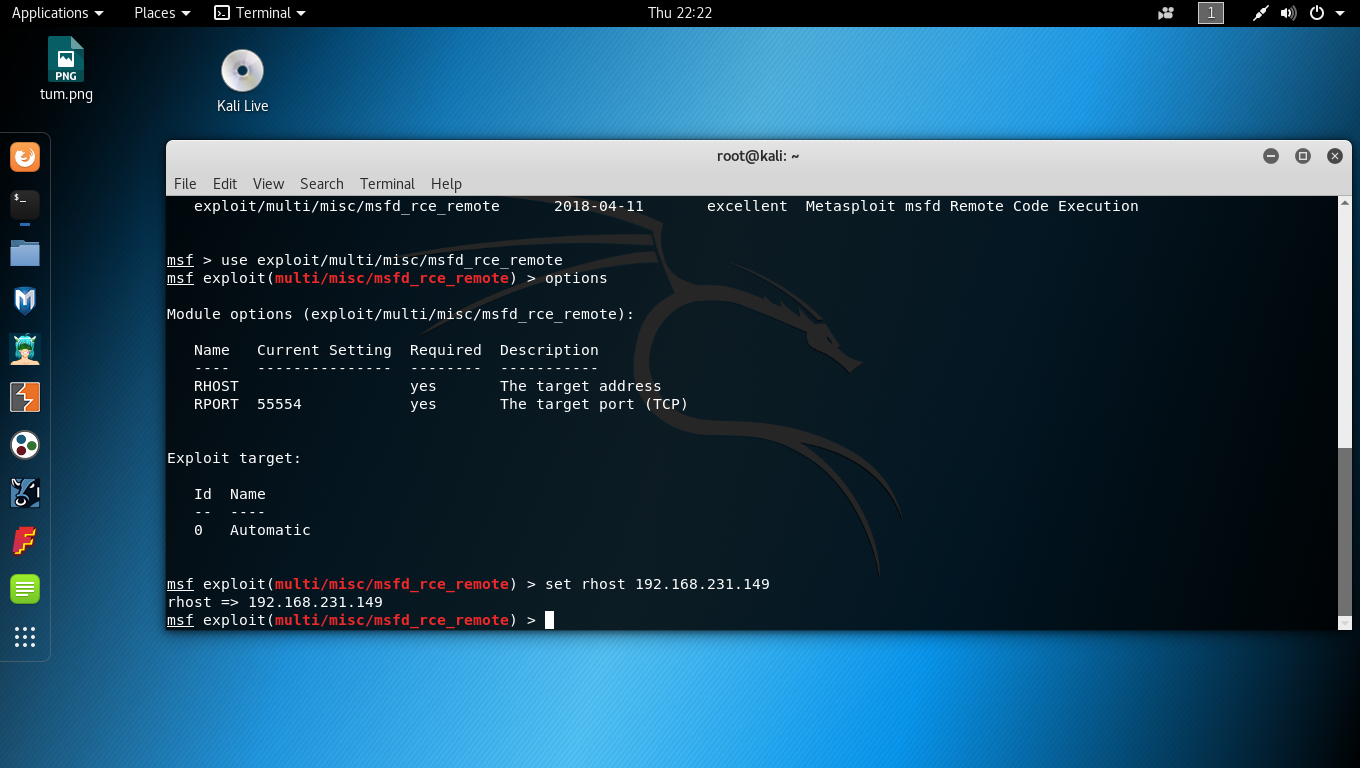Viewport: 1360px width, 768px height.
Task: Open the Terminal menu in menu bar
Action: coord(387,184)
